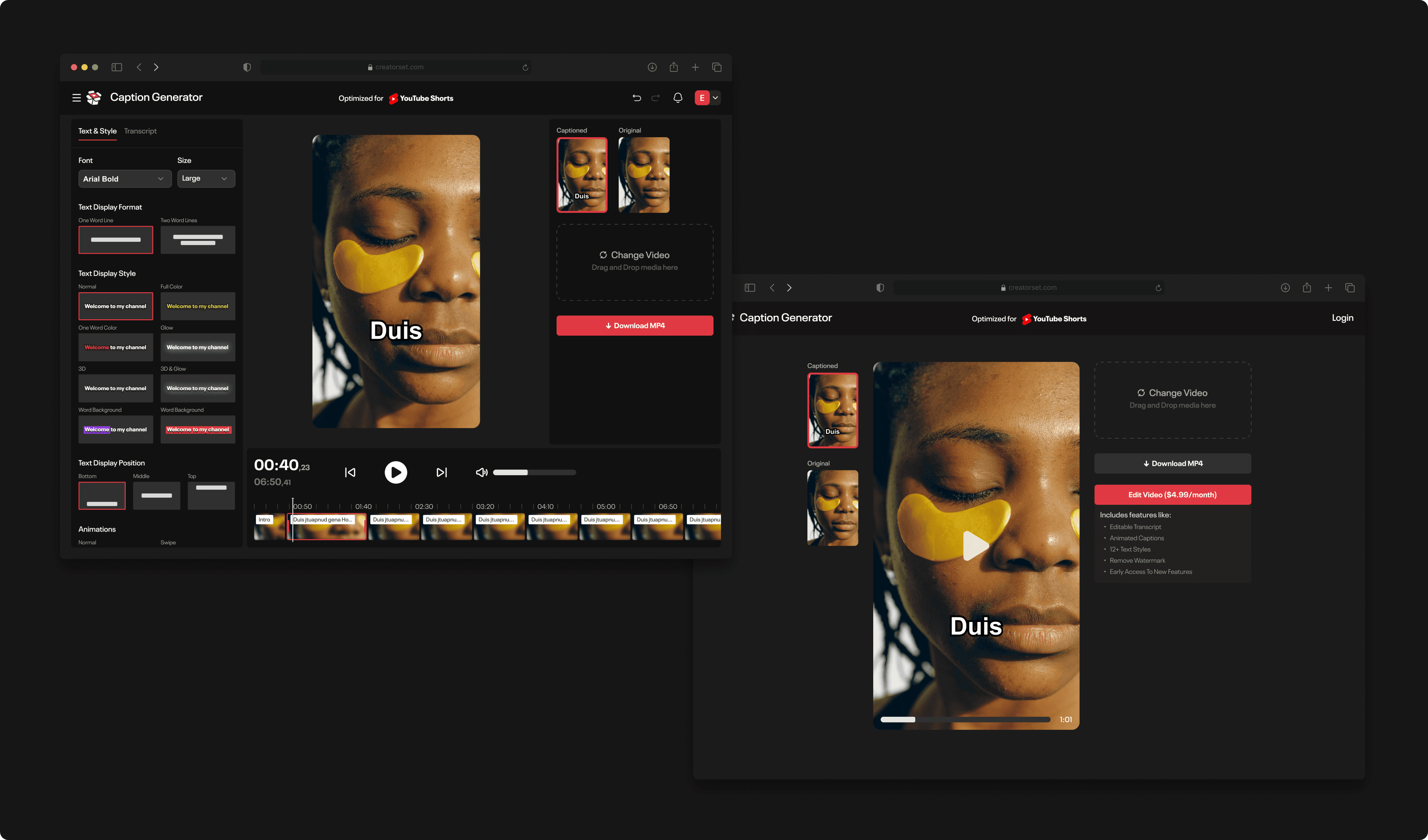1428x840 pixels.
Task: Select the Text & Style tab
Action: click(x=97, y=131)
